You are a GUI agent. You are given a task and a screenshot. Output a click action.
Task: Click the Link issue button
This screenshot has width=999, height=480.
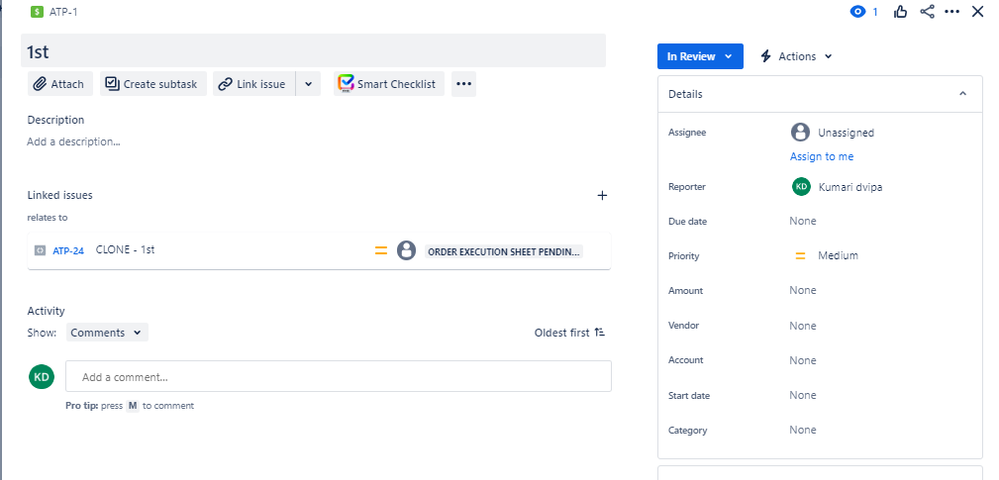pyautogui.click(x=254, y=84)
